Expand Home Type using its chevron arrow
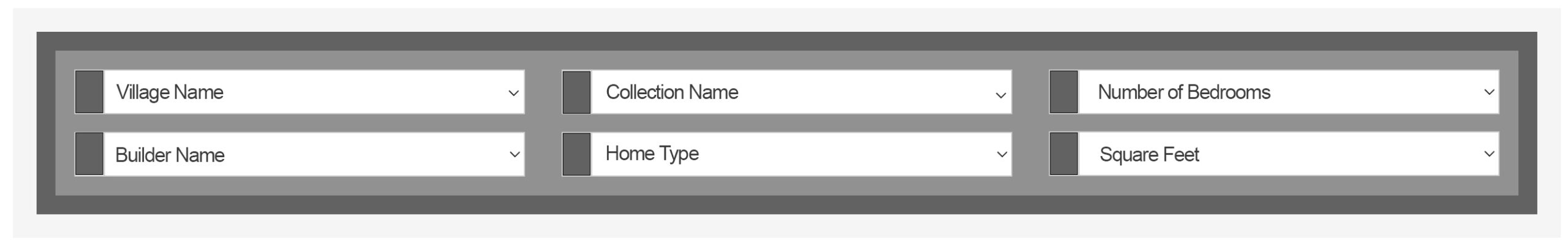1568x252 pixels. pyautogui.click(x=1002, y=155)
